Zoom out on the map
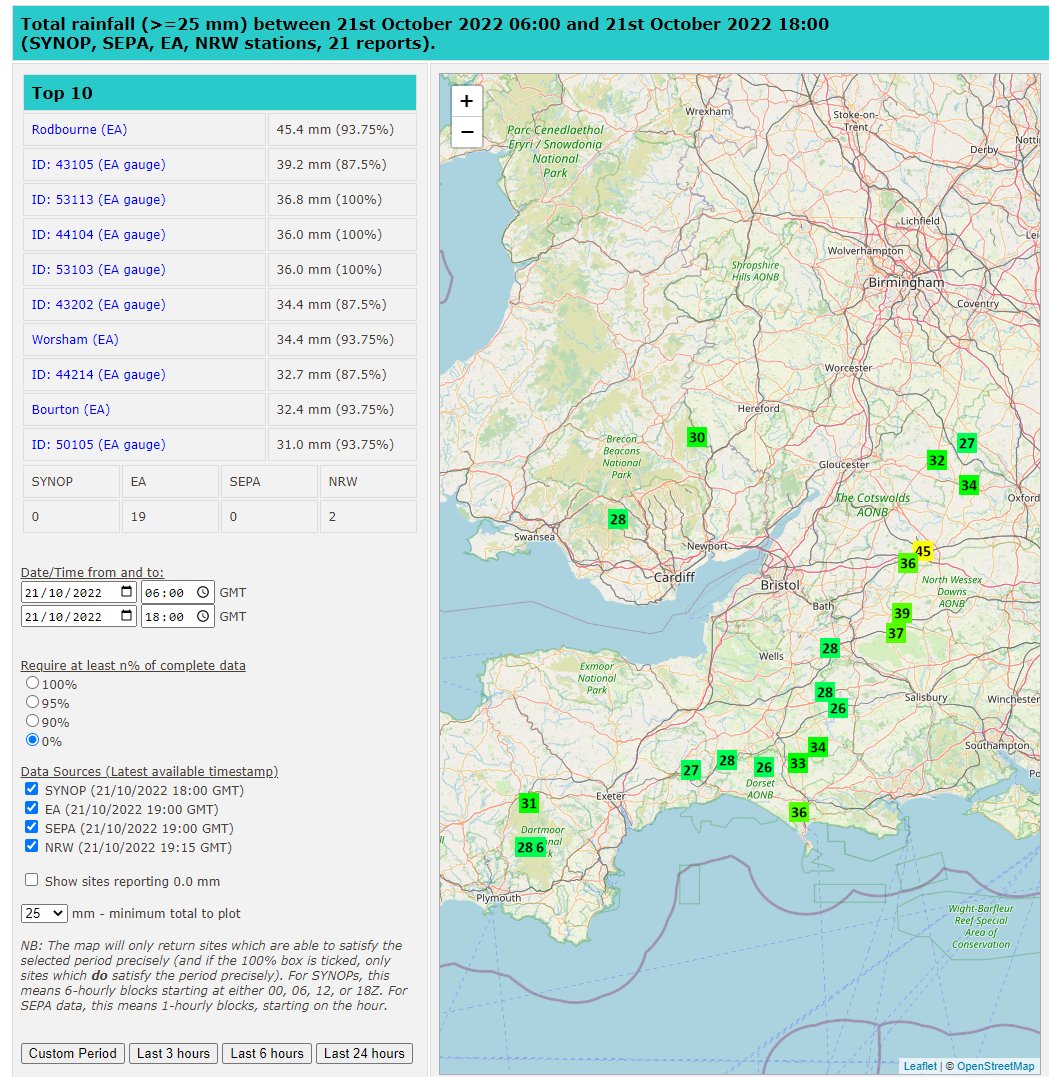The image size is (1049, 1077). pos(466,131)
